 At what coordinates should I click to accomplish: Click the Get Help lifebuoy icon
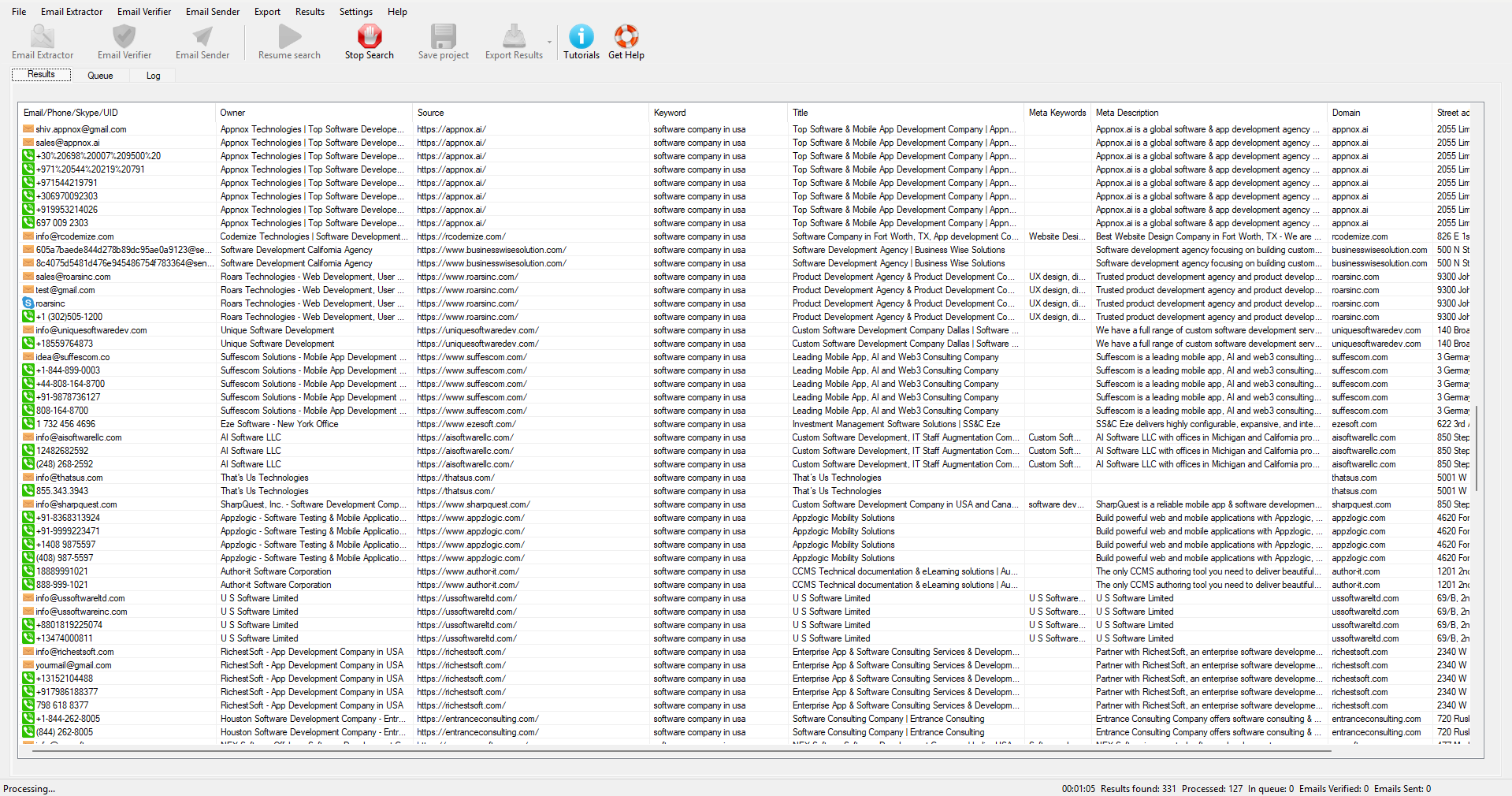626,36
